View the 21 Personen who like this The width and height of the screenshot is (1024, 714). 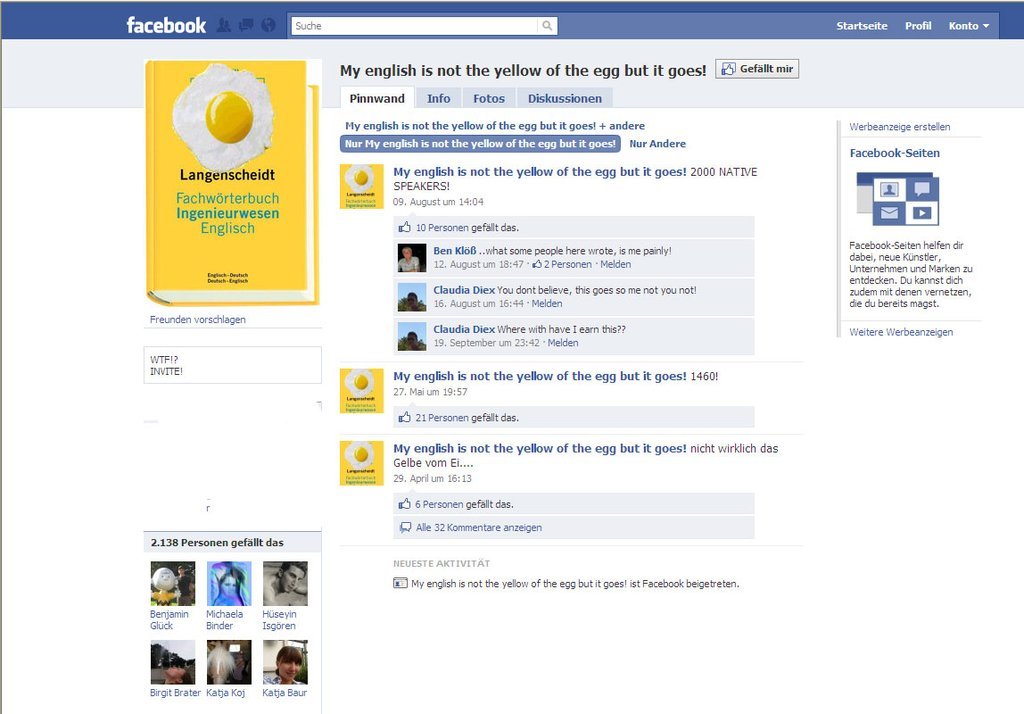point(442,418)
